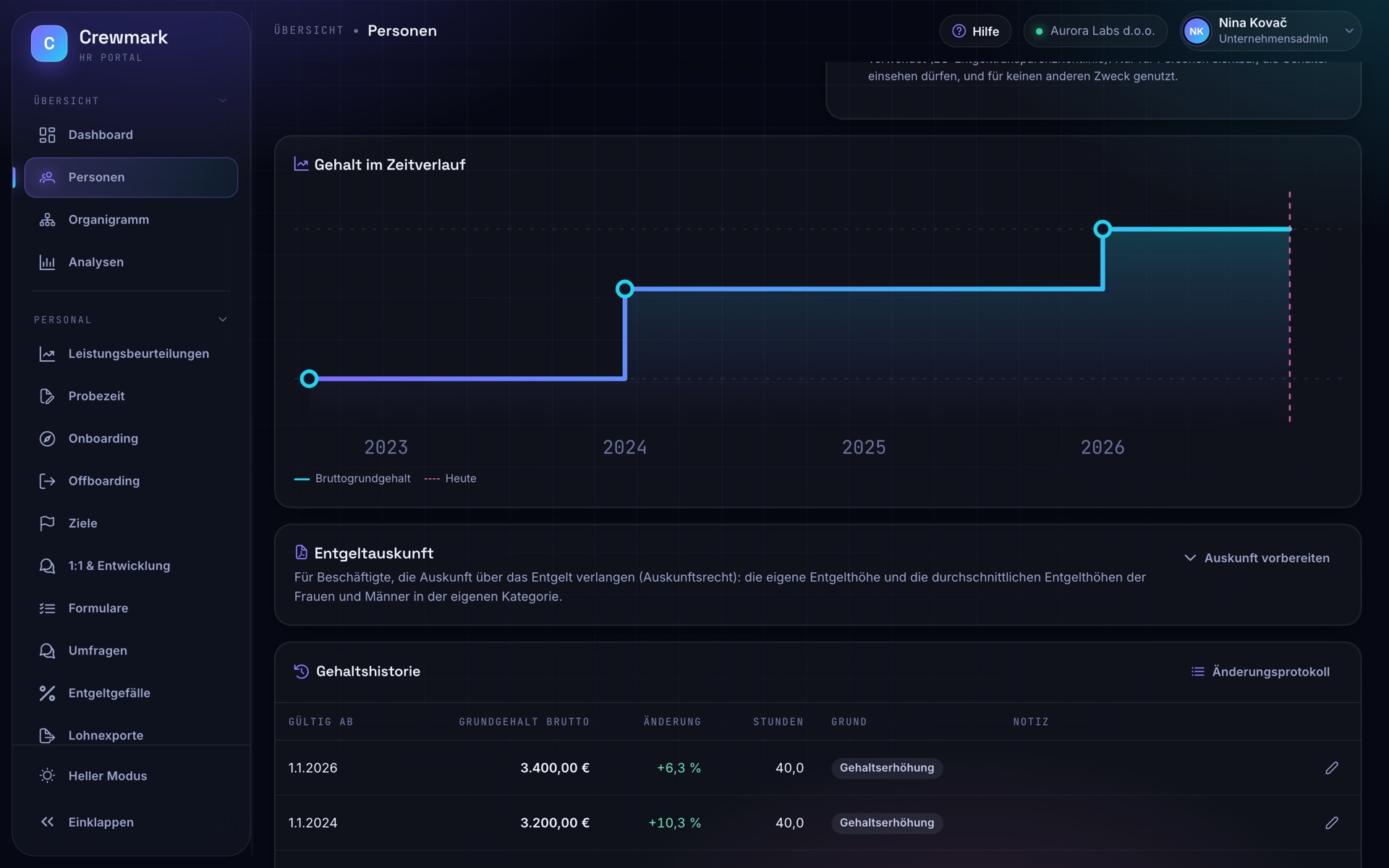This screenshot has width=1389, height=868.
Task: Click the Gehaltshistorie history icon
Action: [x=301, y=672]
